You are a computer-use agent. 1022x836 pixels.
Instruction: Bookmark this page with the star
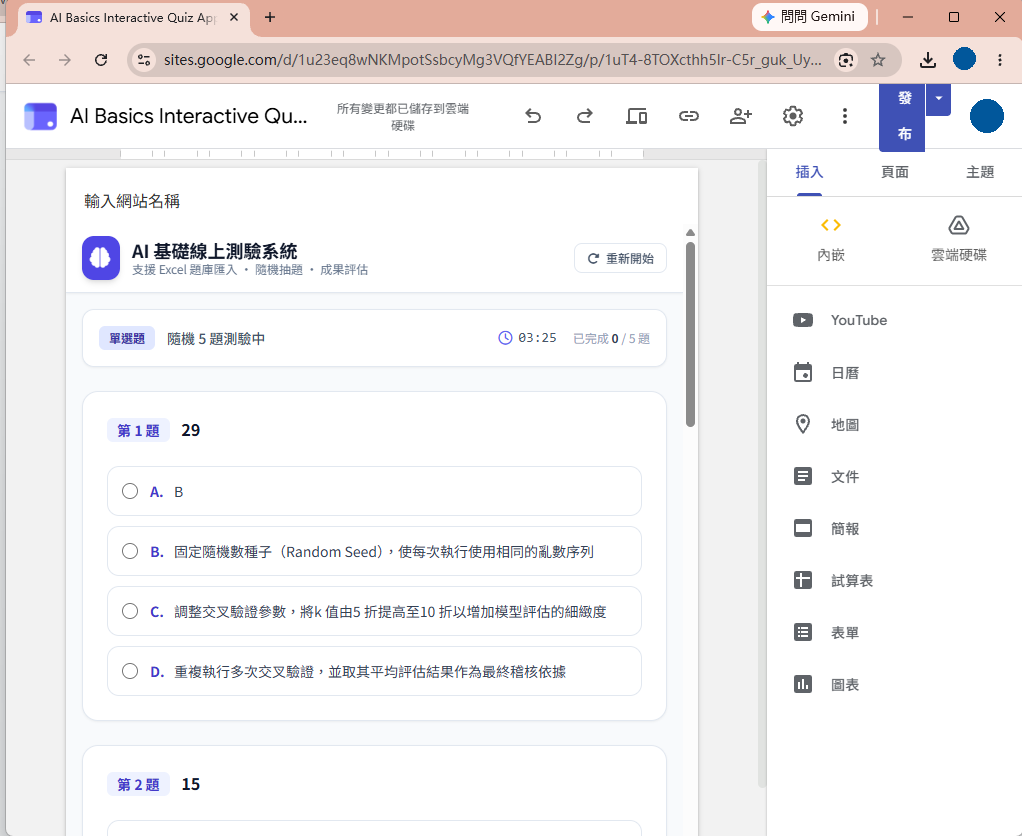(x=878, y=60)
